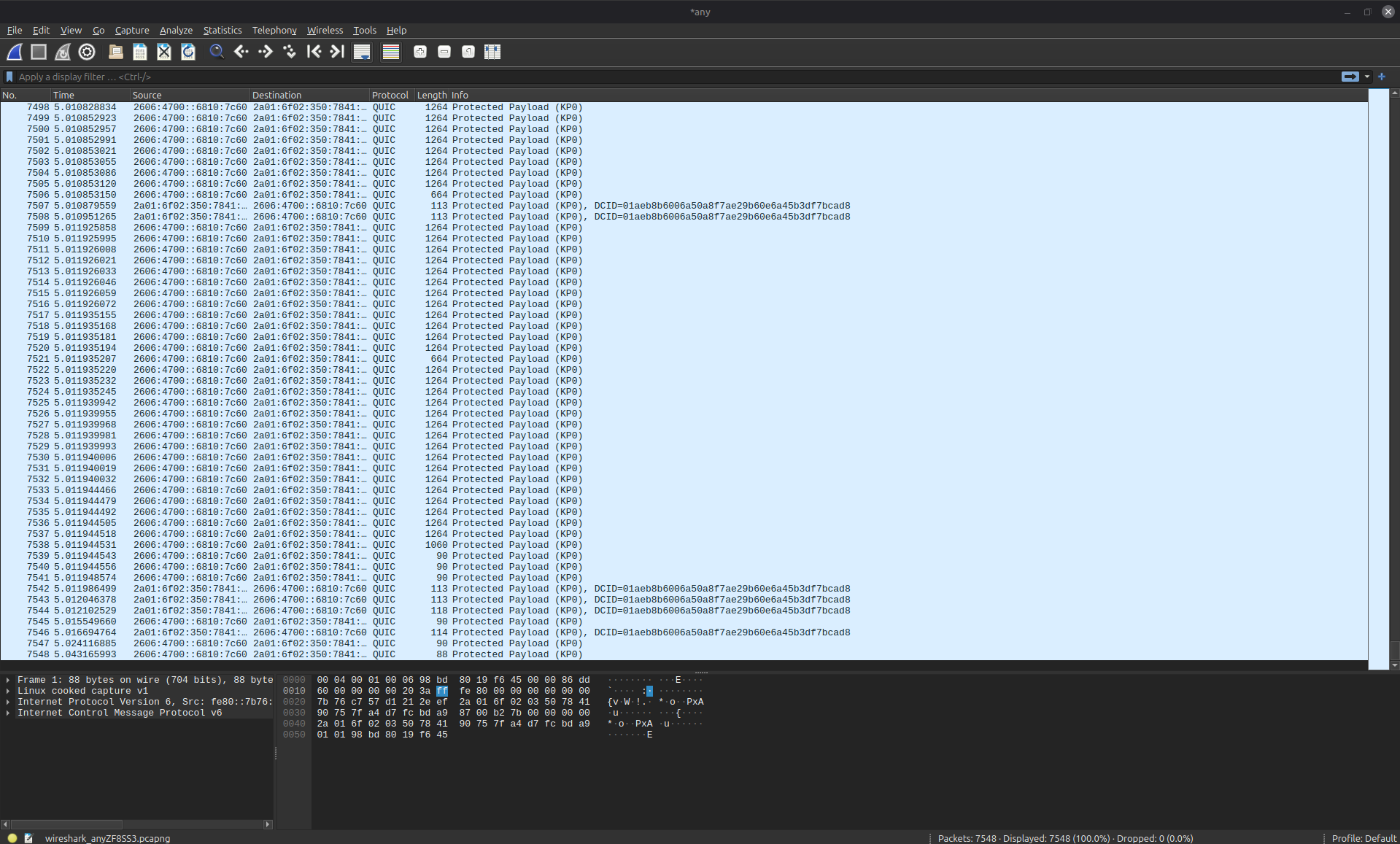Open the File menu
1400x844 pixels.
[15, 30]
